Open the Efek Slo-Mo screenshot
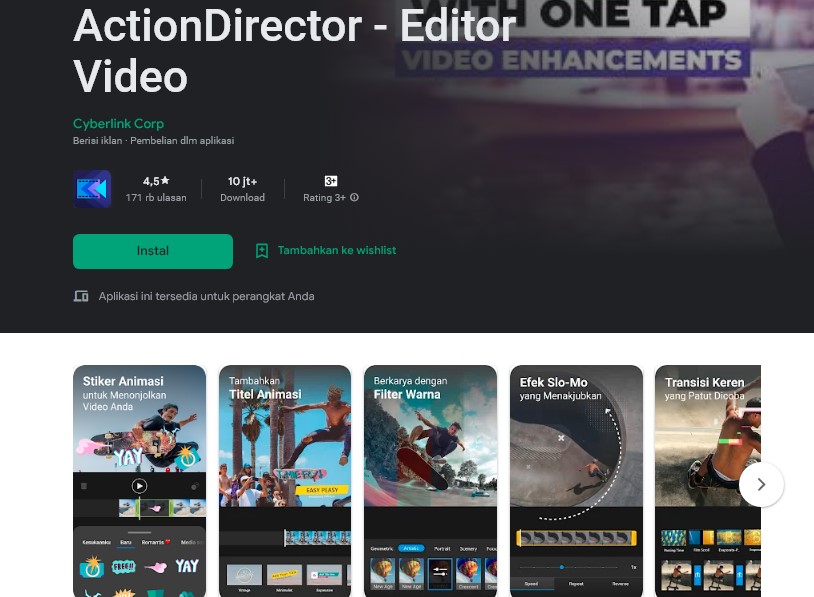The height and width of the screenshot is (597, 814). 576,481
